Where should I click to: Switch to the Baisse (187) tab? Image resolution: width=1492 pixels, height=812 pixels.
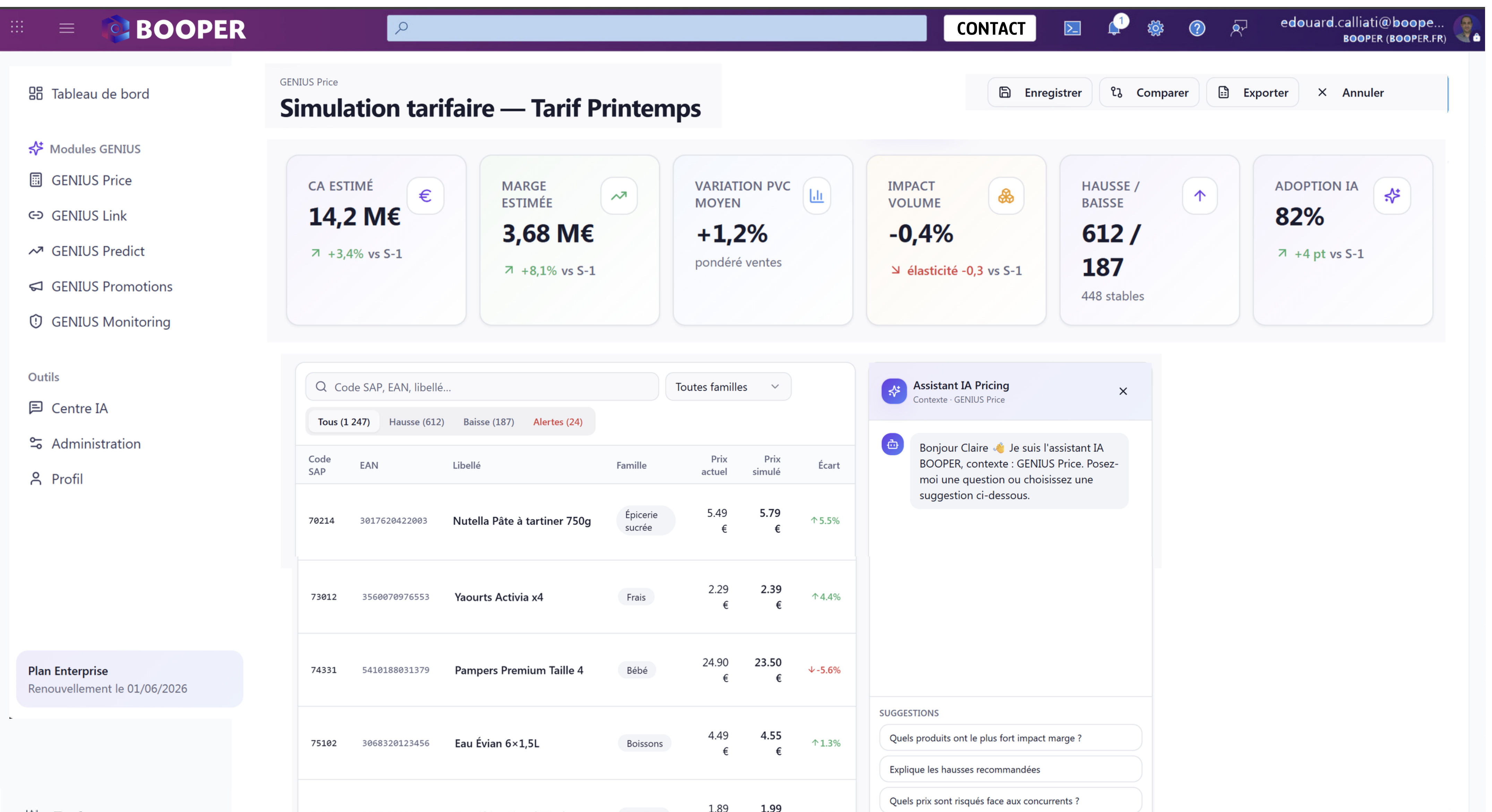[x=488, y=422]
